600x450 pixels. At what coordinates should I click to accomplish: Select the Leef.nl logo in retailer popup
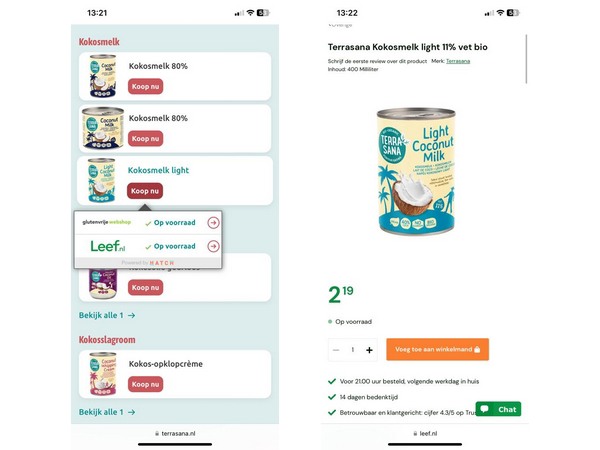click(108, 246)
